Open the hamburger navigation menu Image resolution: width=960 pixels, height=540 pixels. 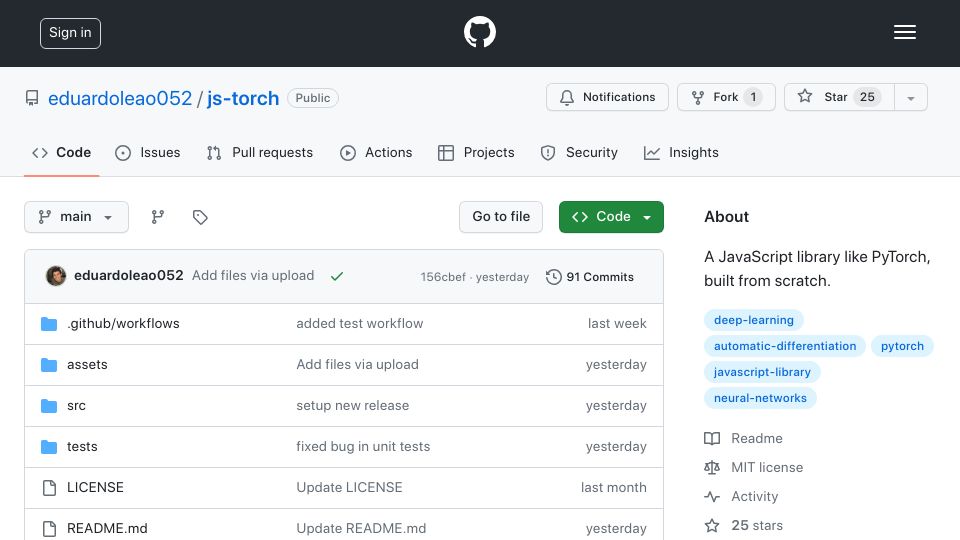coord(904,32)
